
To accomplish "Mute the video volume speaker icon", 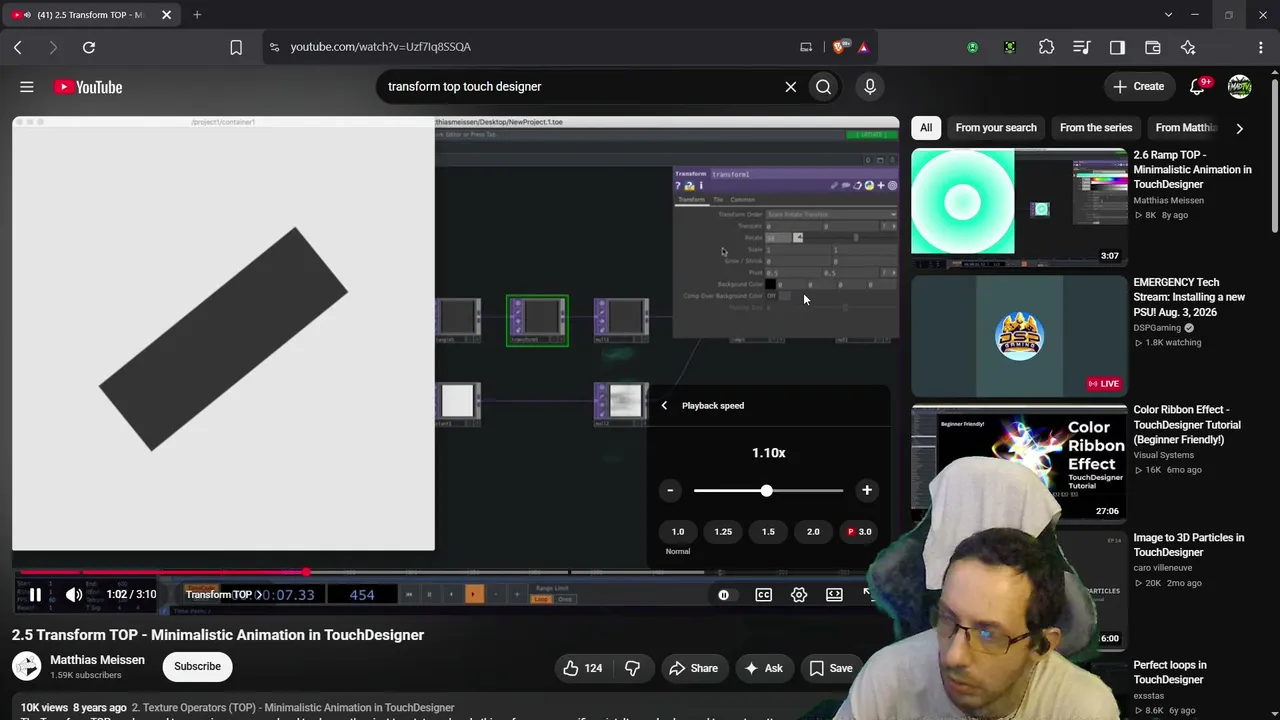I will click(74, 595).
